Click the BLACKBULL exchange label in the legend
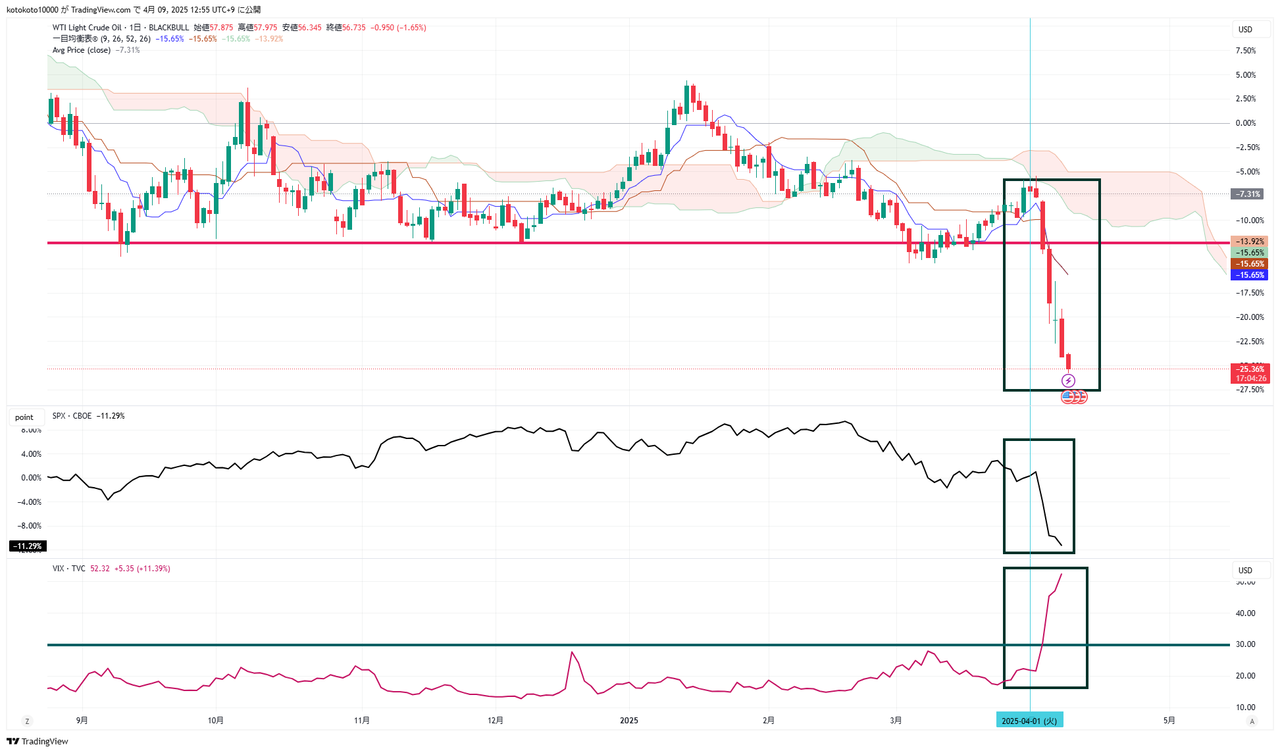This screenshot has height=753, width=1280. (168, 28)
